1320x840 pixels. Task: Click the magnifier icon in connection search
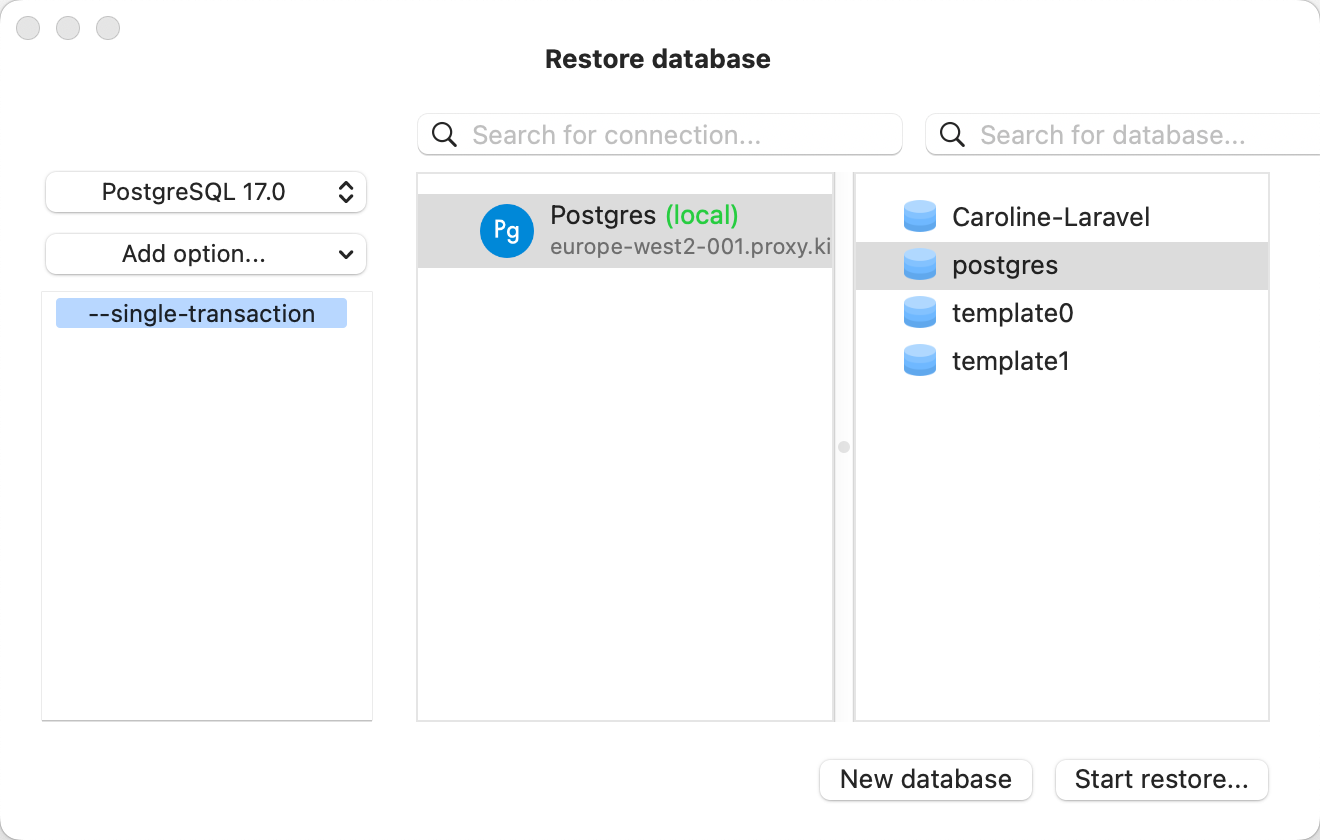pyautogui.click(x=444, y=134)
